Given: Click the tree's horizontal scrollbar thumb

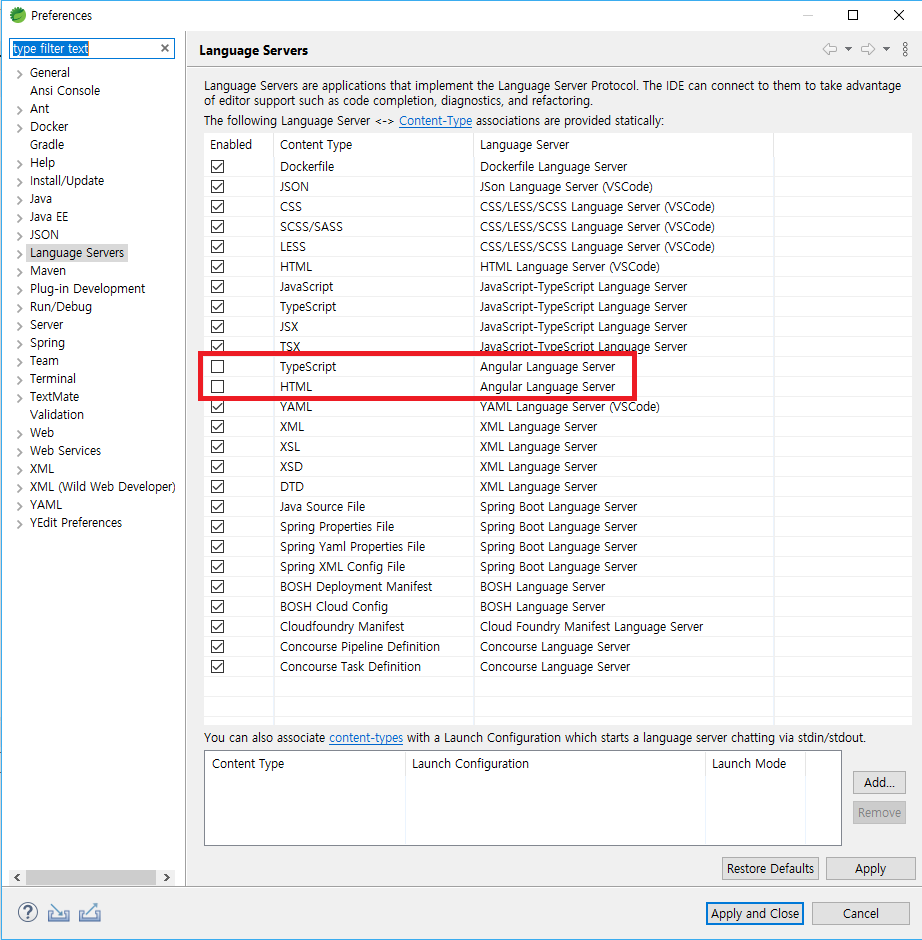Looking at the screenshot, I should pos(91,877).
